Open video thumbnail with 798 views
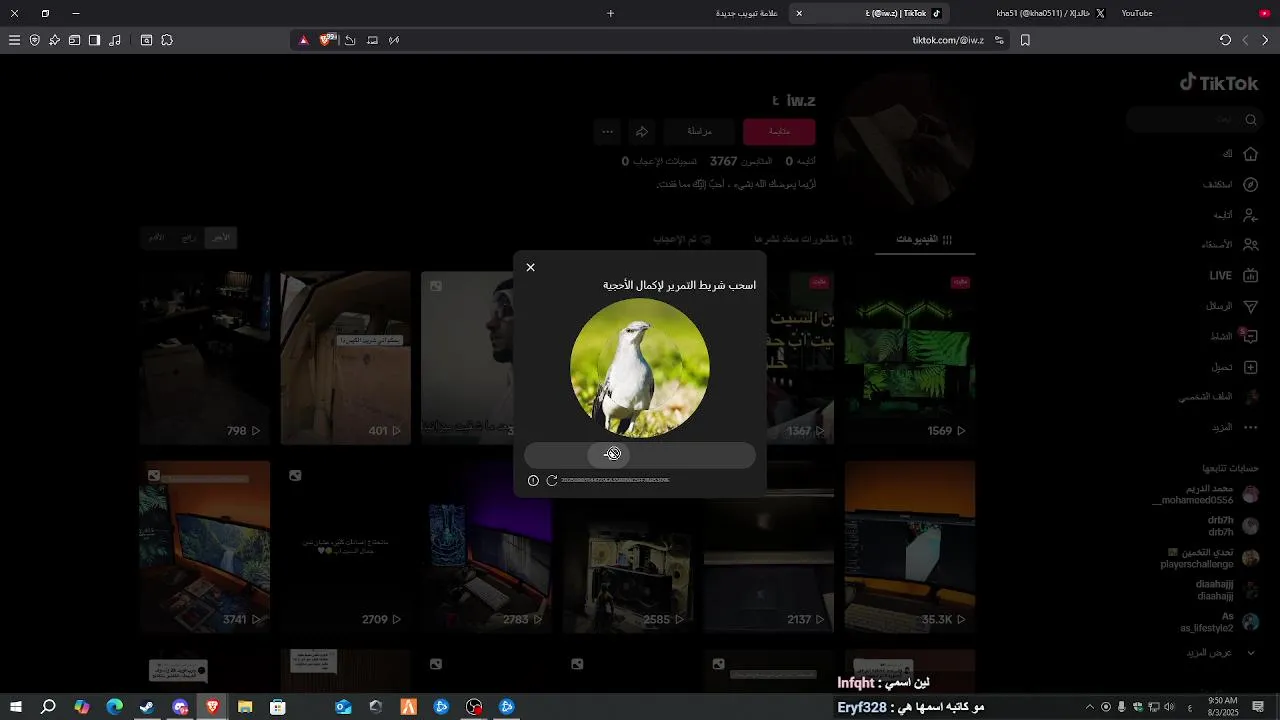 coord(204,357)
